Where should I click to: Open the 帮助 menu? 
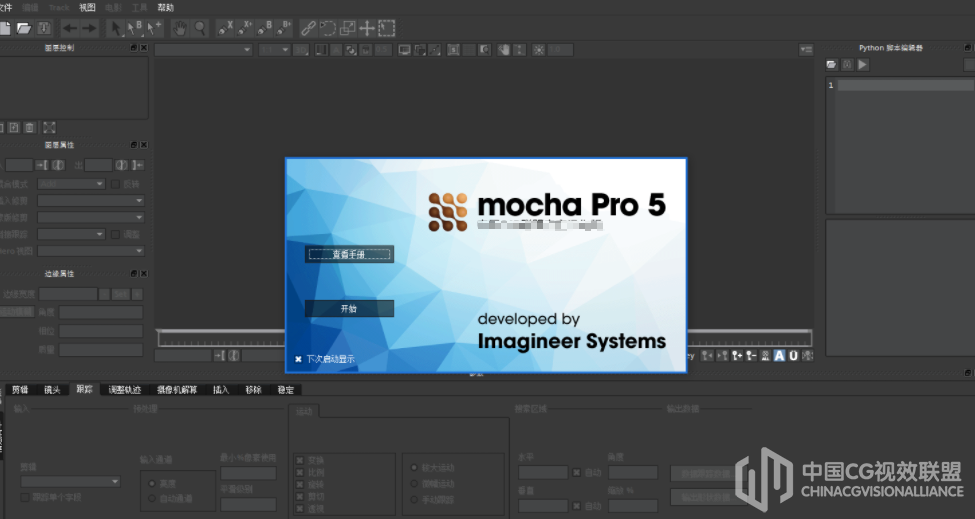click(x=165, y=7)
